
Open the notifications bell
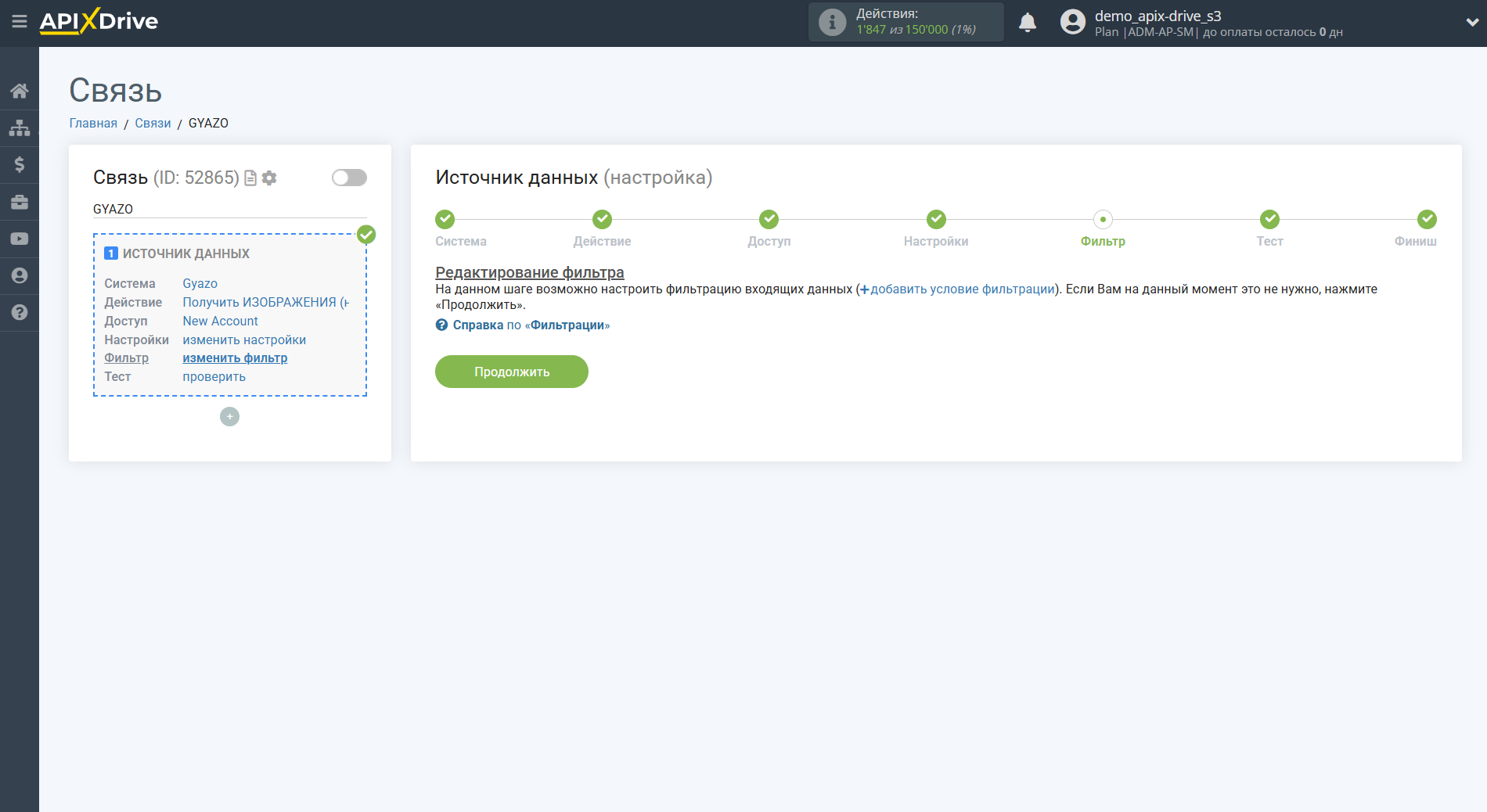(1028, 22)
